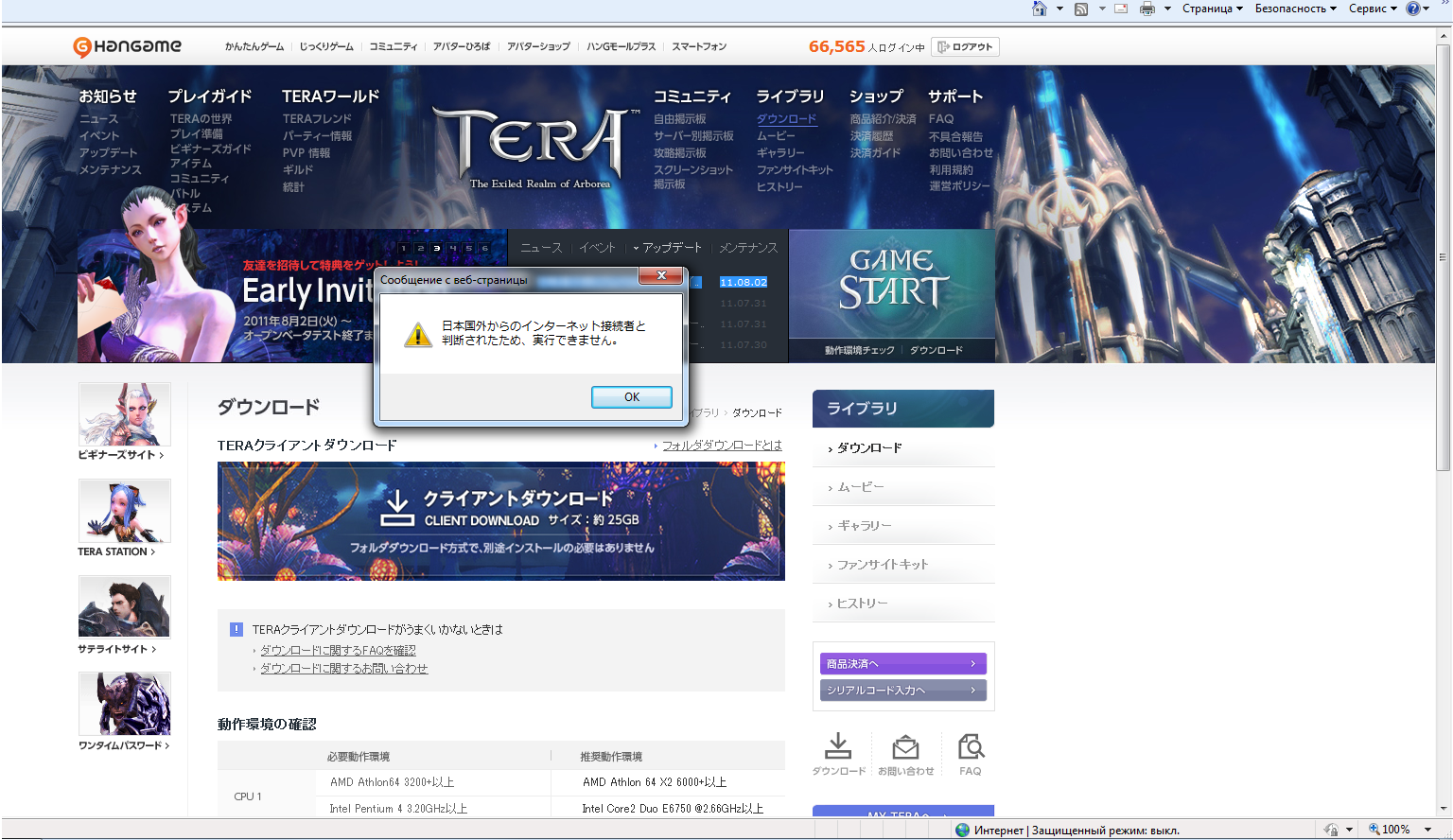Open the privacy icon dropdown arrow in the status bar
Screen dimensions: 1453x840
pos(1349,830)
